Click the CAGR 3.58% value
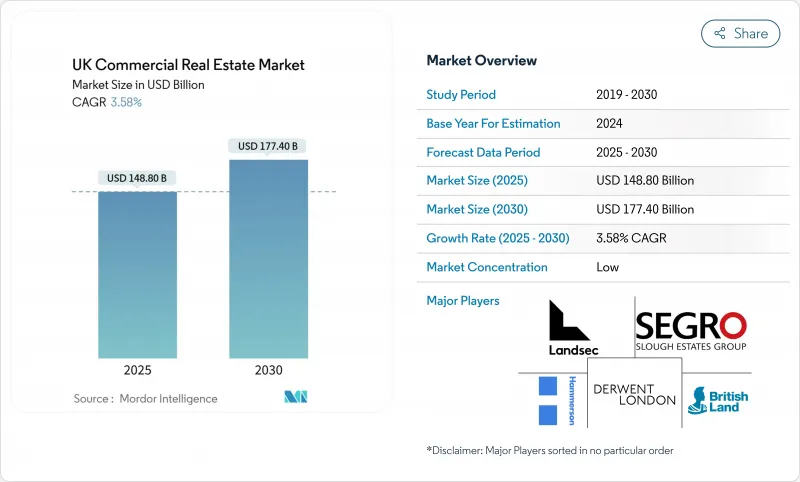This screenshot has width=800, height=482. [x=125, y=103]
